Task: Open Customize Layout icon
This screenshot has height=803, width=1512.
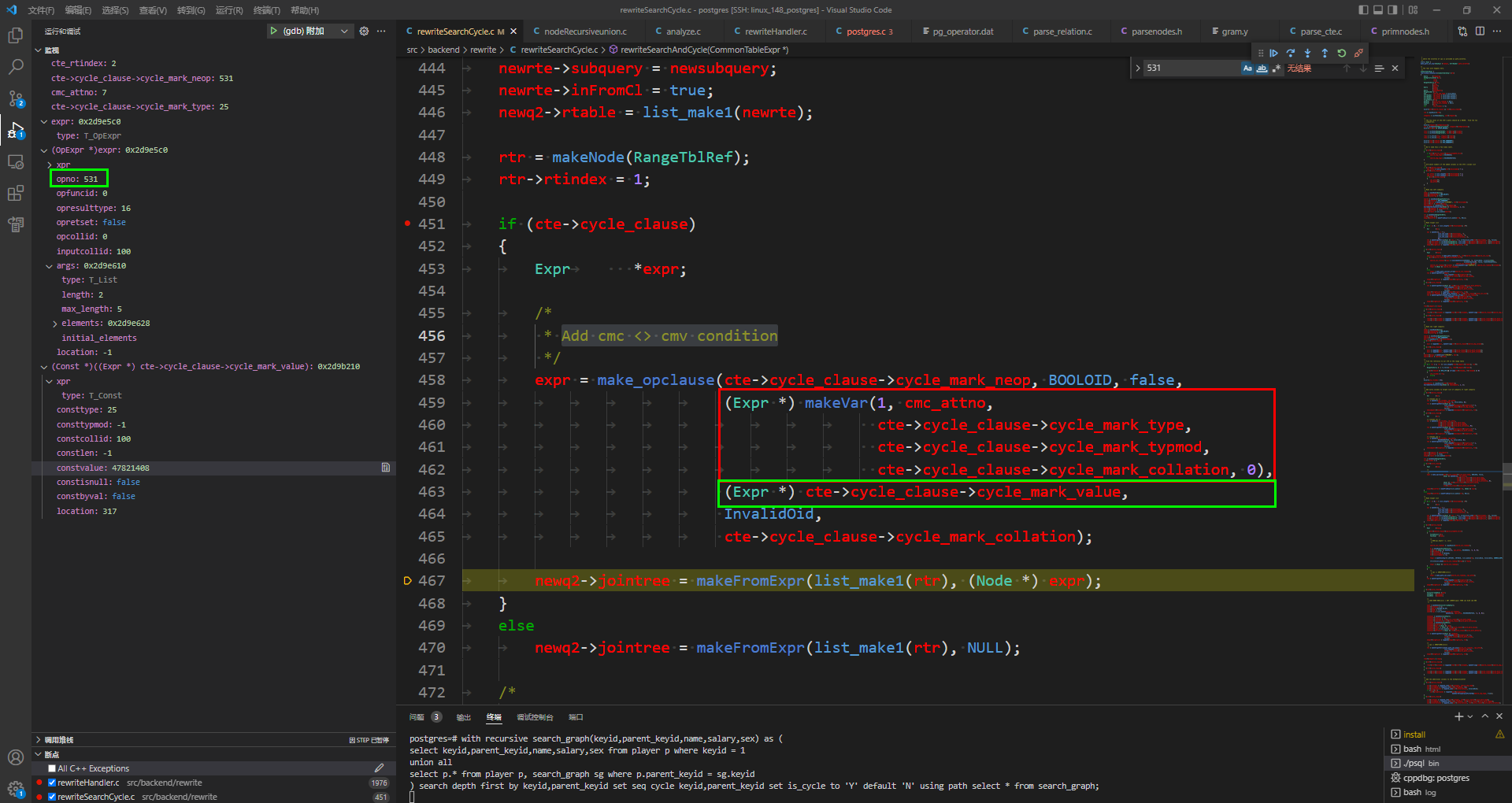Action: tap(1413, 10)
